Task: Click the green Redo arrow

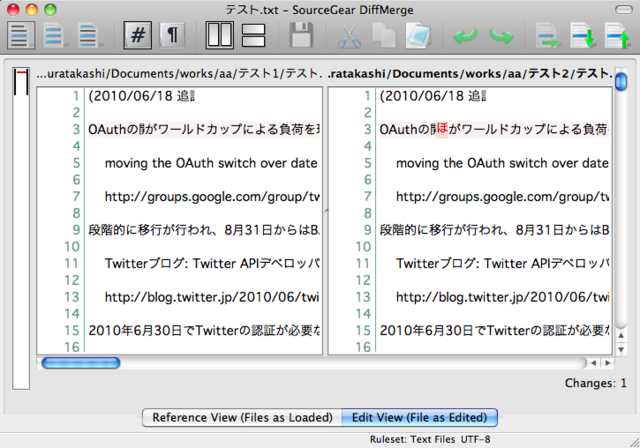Action: pos(501,36)
